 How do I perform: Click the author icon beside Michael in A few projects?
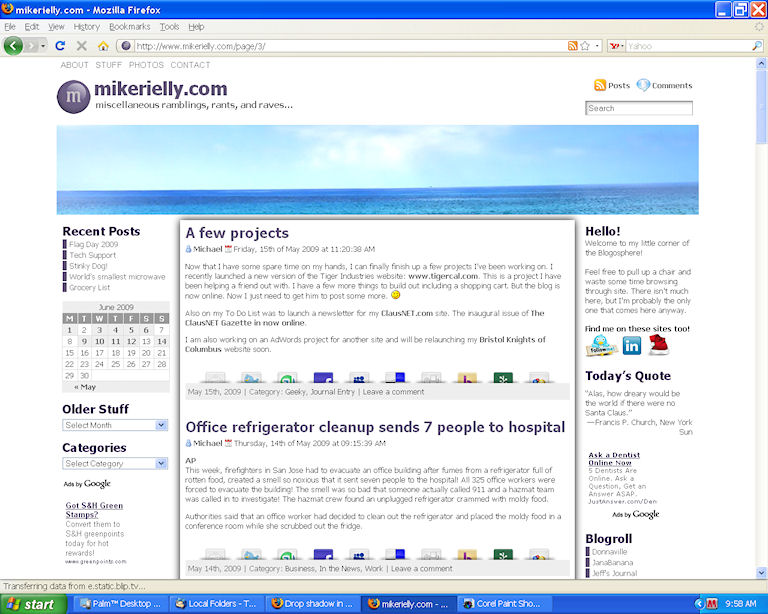click(188, 249)
